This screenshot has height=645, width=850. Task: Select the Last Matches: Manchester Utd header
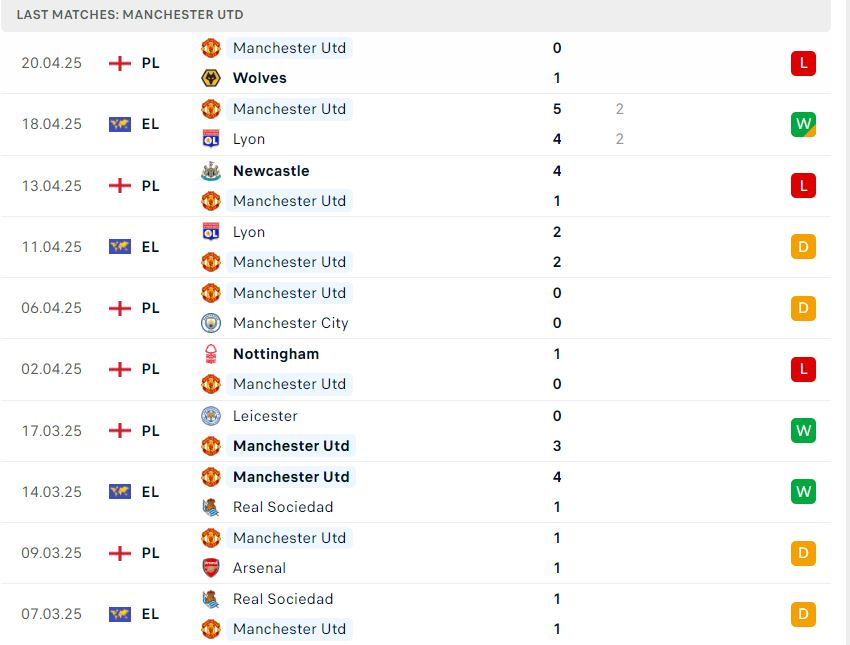click(130, 15)
